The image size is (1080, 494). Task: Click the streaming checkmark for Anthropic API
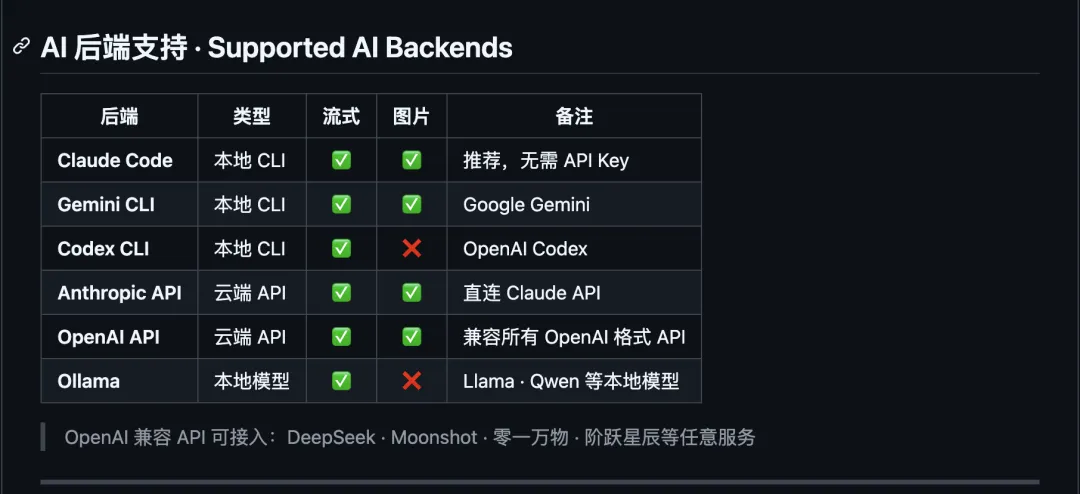coord(342,293)
